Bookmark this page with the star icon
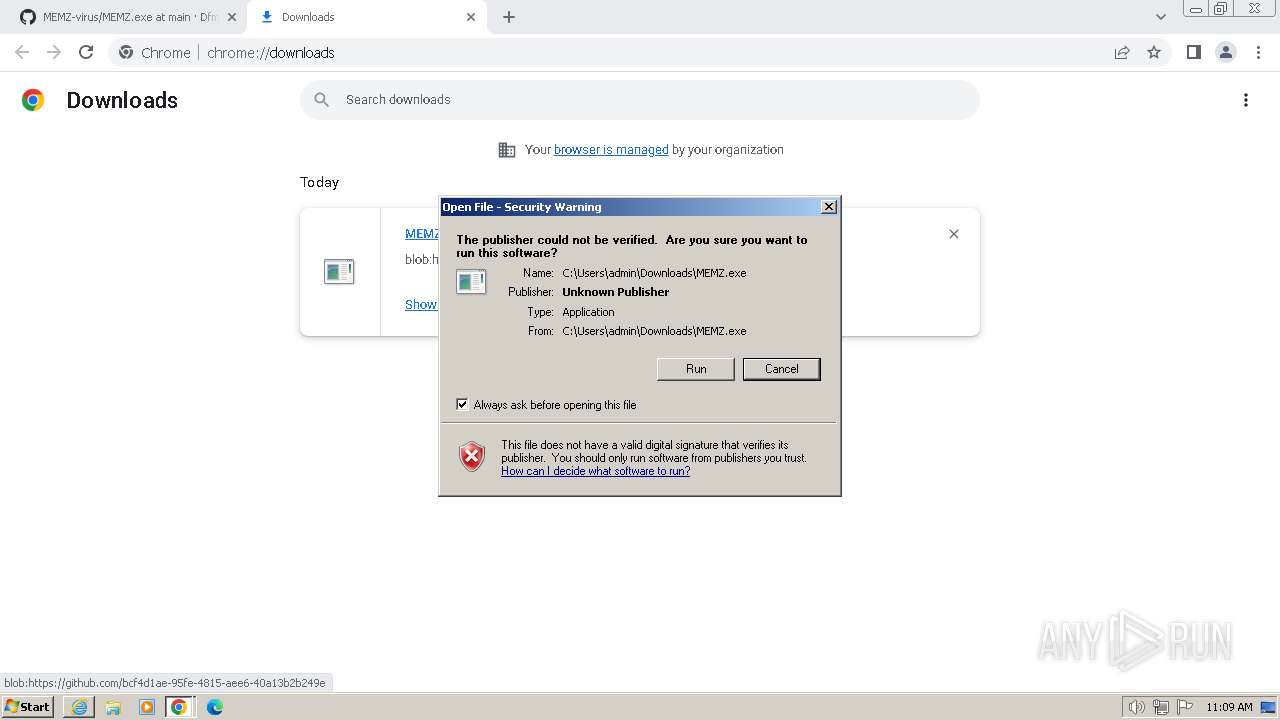1280x720 pixels. 1154,53
